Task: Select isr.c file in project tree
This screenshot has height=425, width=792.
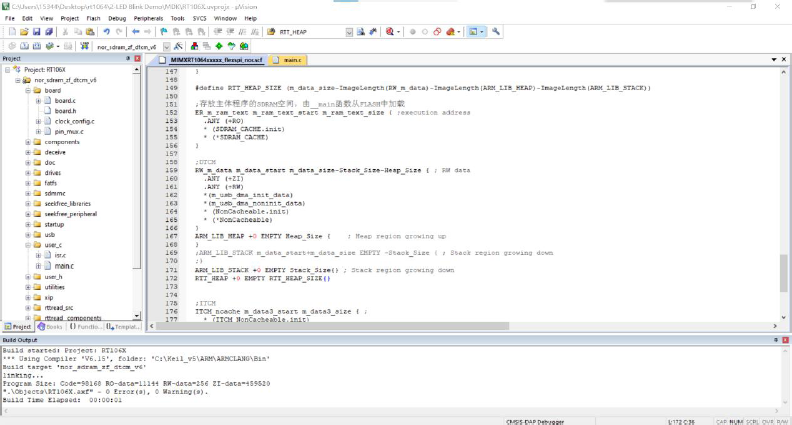Action: tap(60, 255)
